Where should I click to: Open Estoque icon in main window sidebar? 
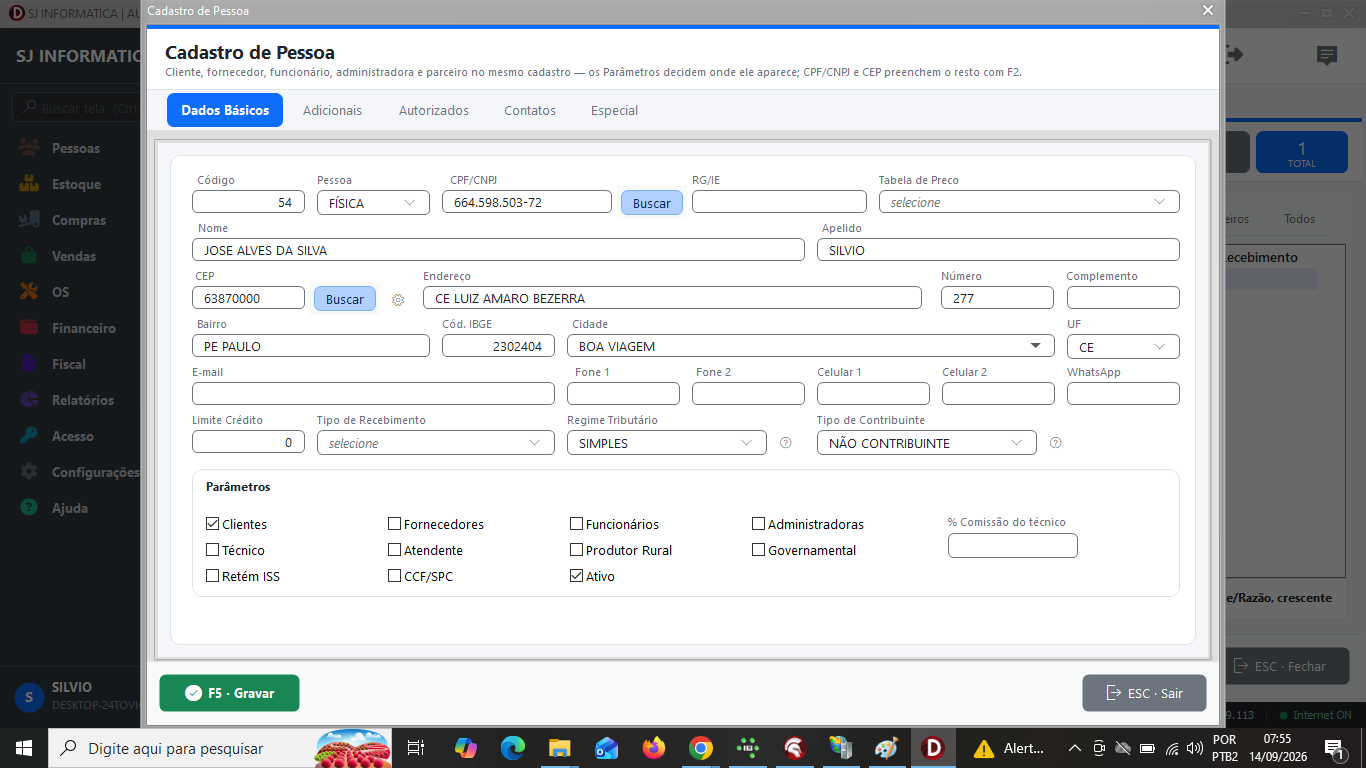tap(30, 184)
